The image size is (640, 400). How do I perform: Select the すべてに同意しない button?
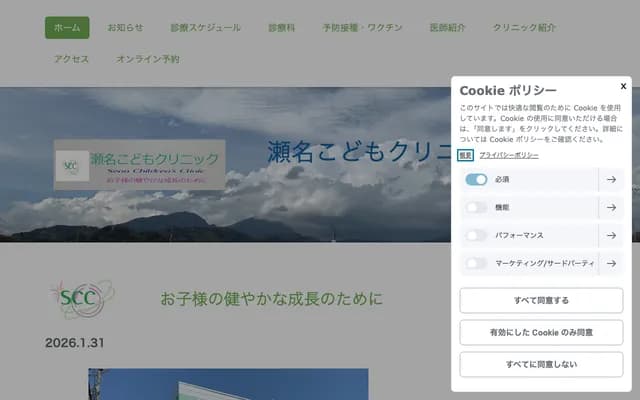click(541, 364)
